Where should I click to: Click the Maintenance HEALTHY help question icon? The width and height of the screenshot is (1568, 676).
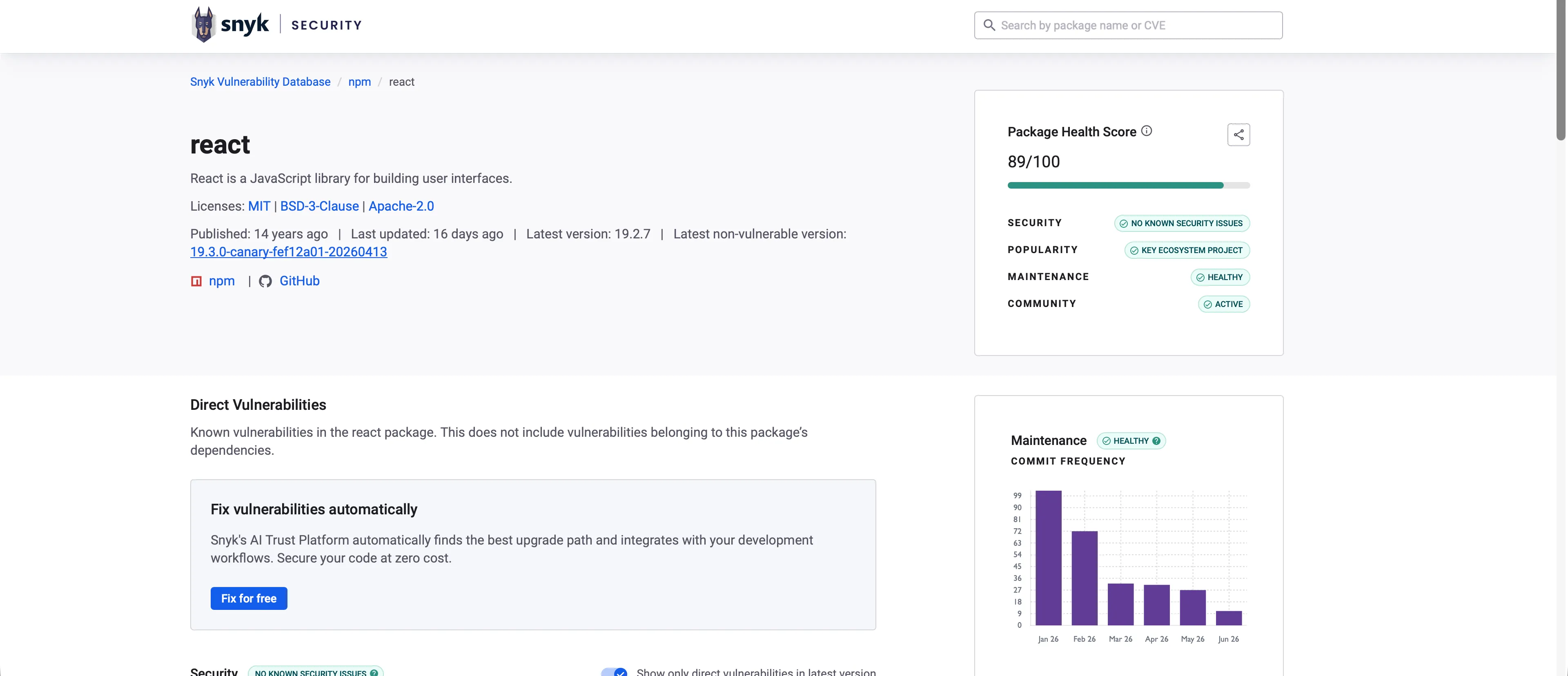[1156, 440]
